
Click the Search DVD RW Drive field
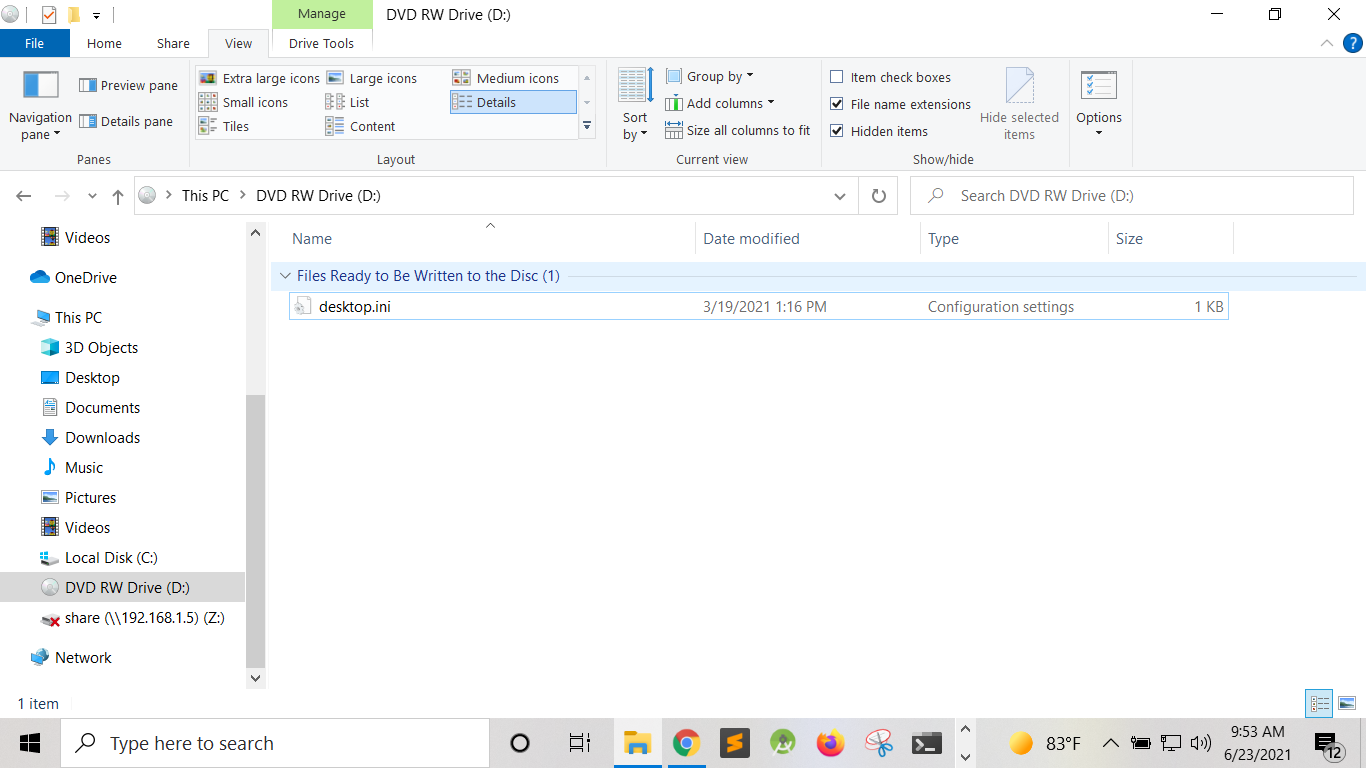[1132, 196]
